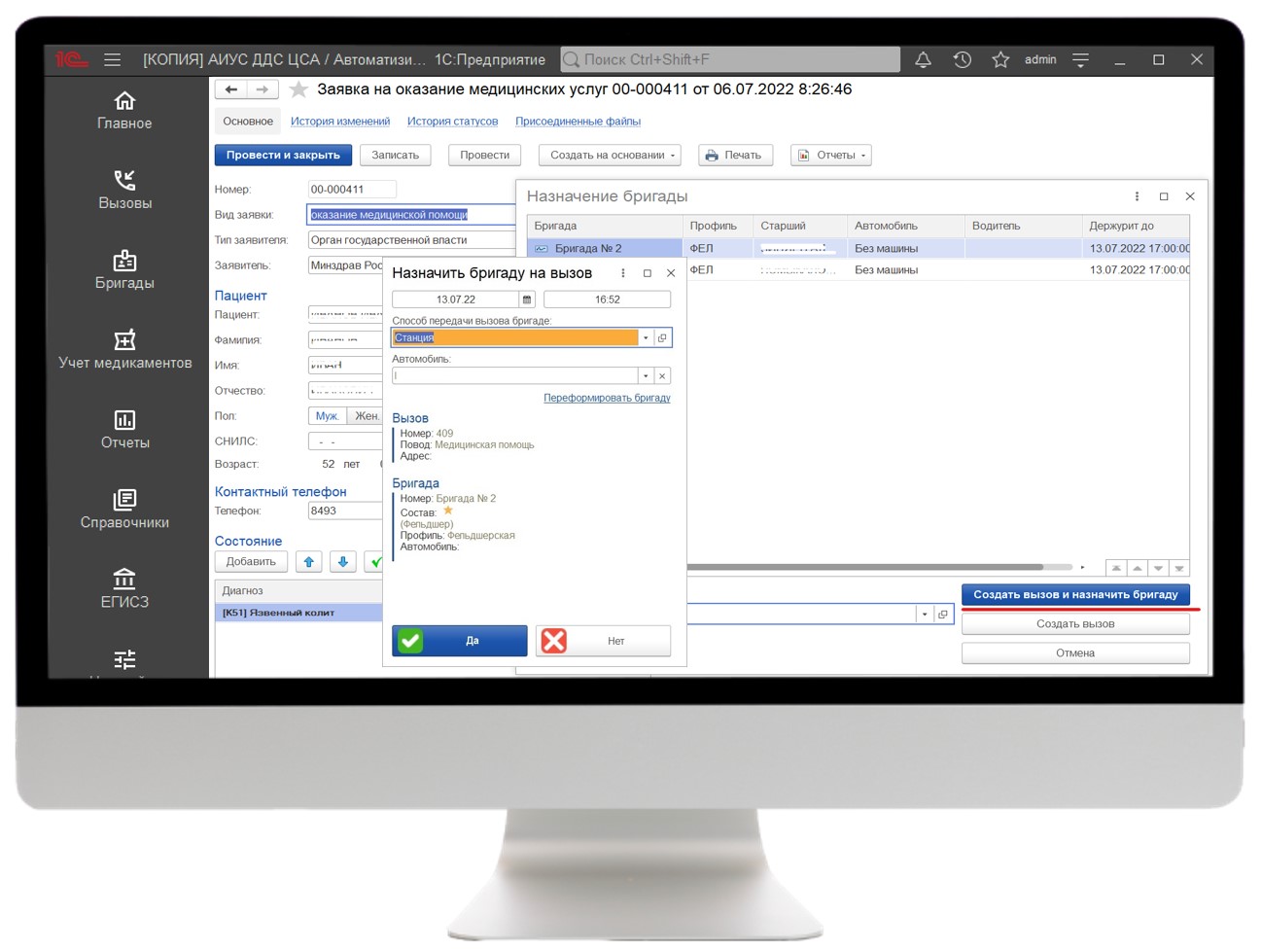
Task: Jump to last row in brigade list
Action: (1179, 568)
